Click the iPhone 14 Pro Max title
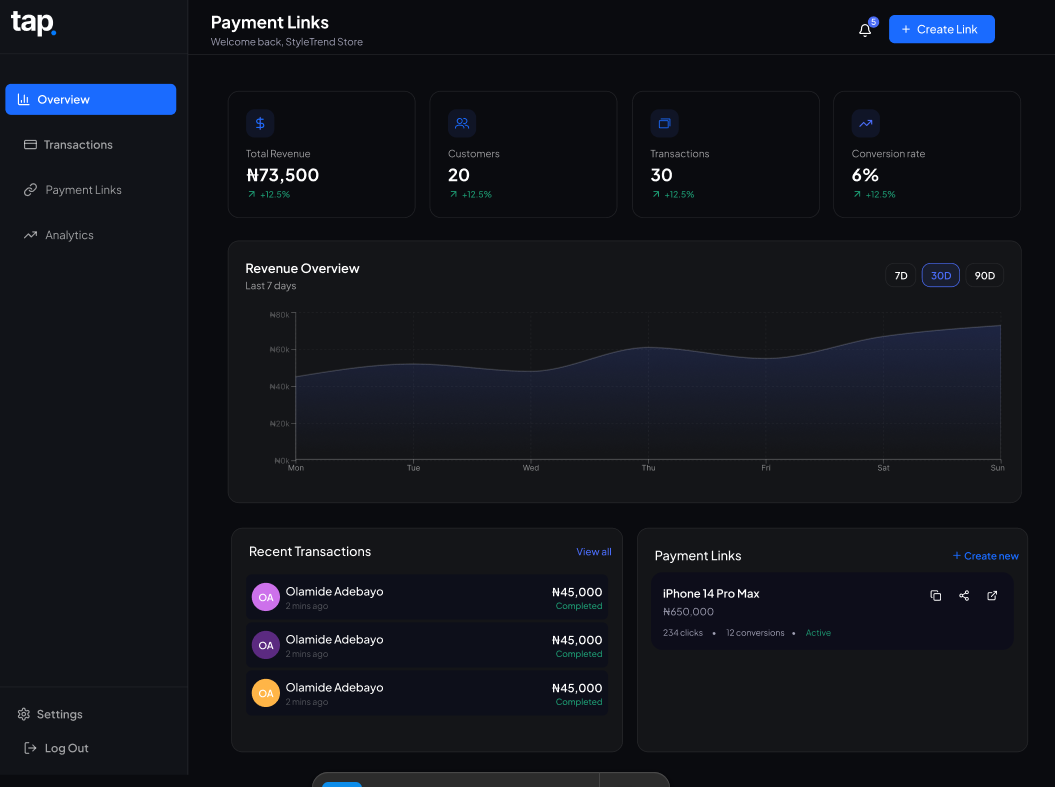Image resolution: width=1055 pixels, height=787 pixels. click(711, 594)
